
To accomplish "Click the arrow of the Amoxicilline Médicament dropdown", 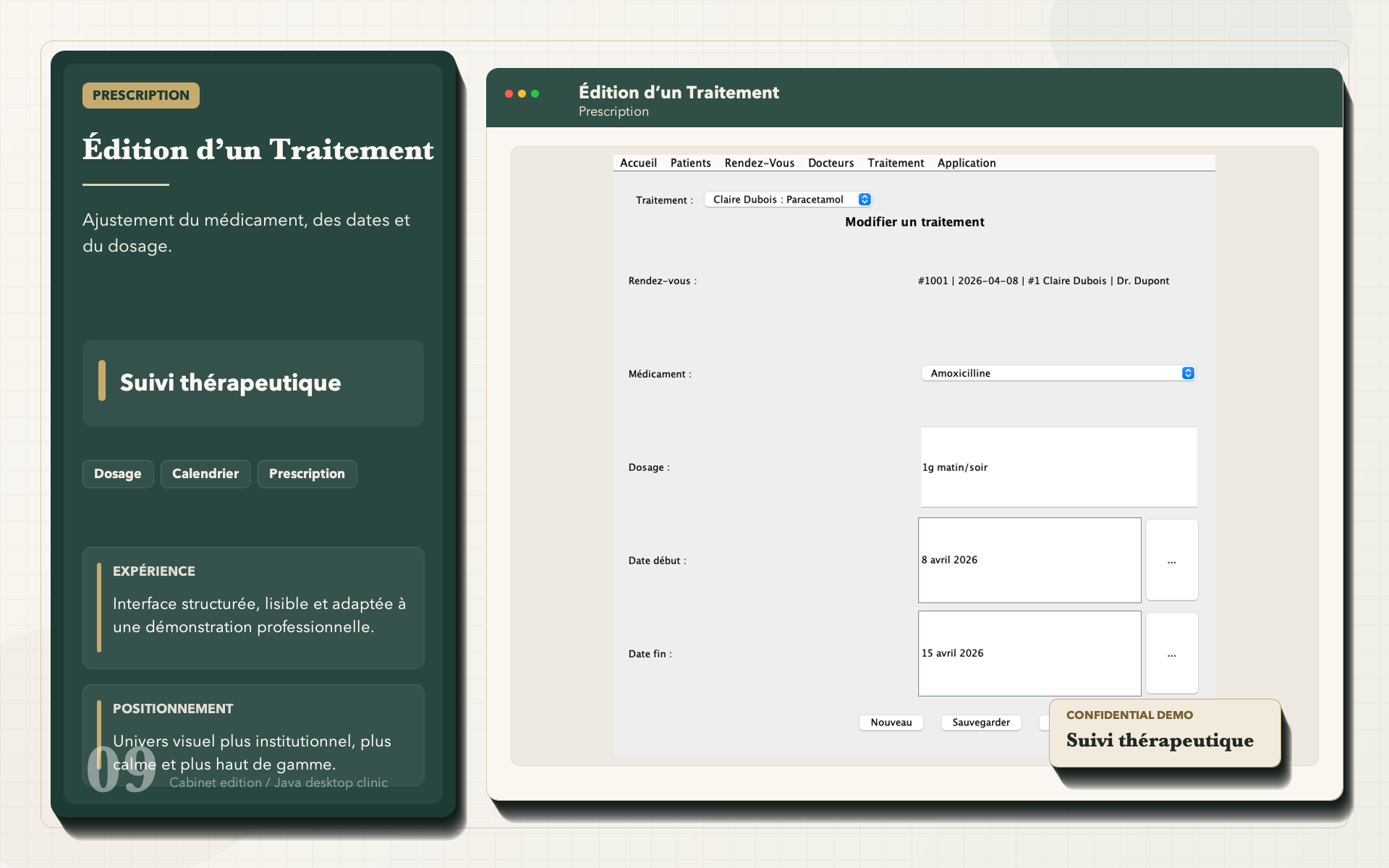I will coord(1188,373).
